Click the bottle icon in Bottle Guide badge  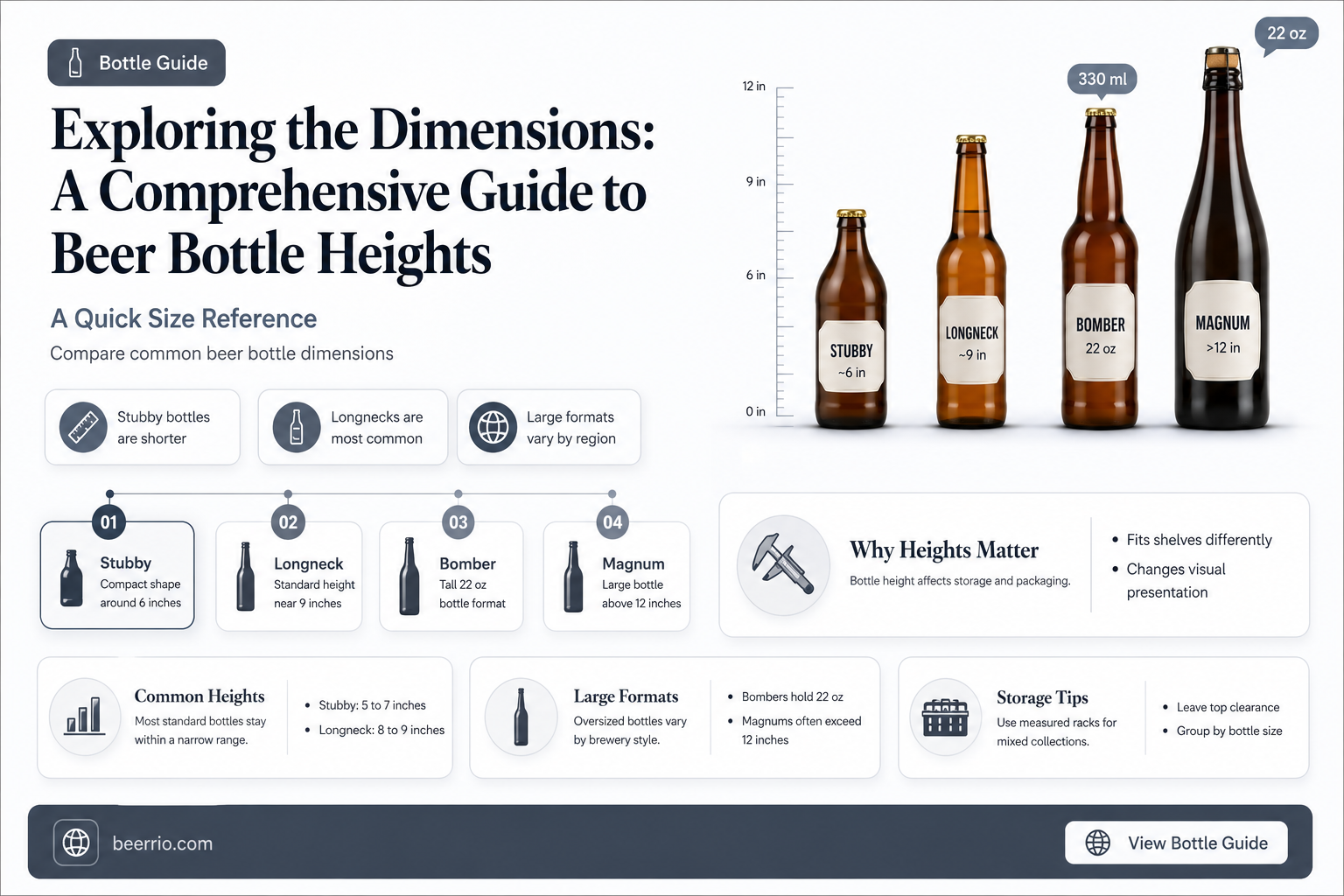(x=75, y=63)
